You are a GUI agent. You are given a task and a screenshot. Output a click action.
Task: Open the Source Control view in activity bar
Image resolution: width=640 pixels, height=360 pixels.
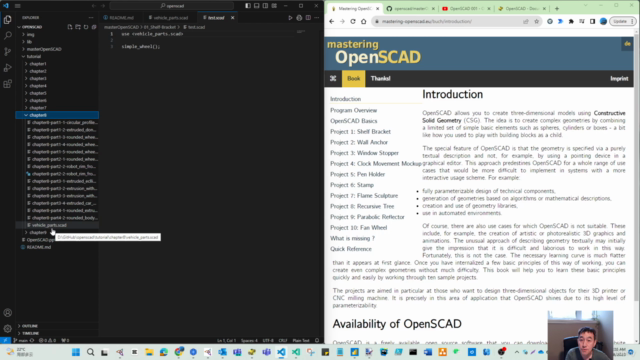(x=7, y=51)
